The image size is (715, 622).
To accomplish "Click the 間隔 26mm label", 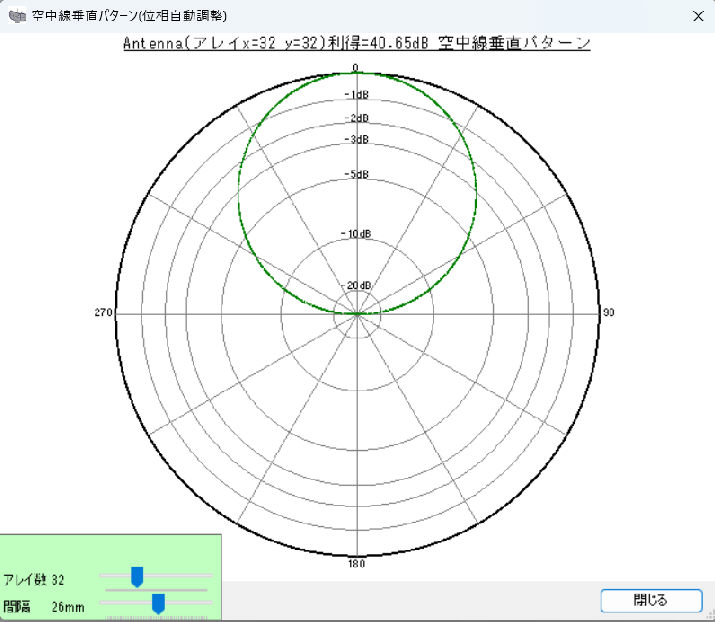I will click(x=45, y=606).
